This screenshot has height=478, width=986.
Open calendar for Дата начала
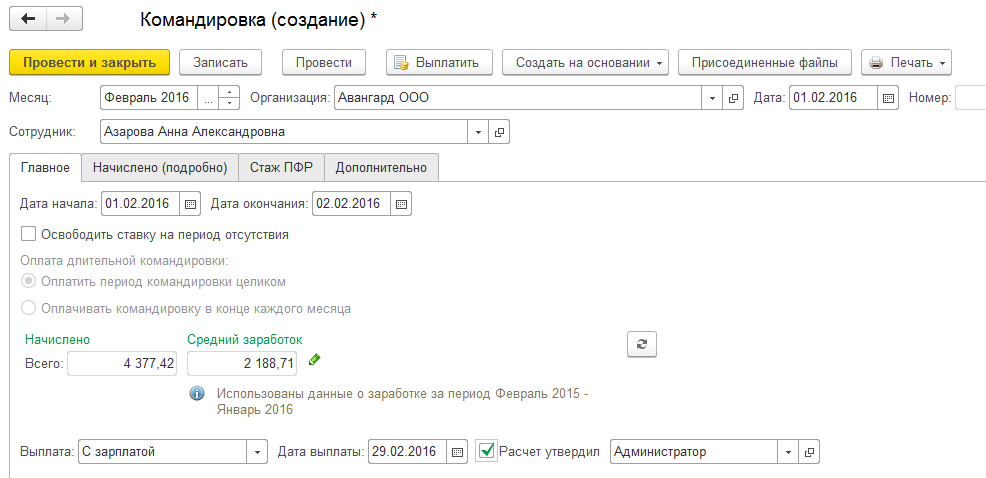click(x=190, y=204)
